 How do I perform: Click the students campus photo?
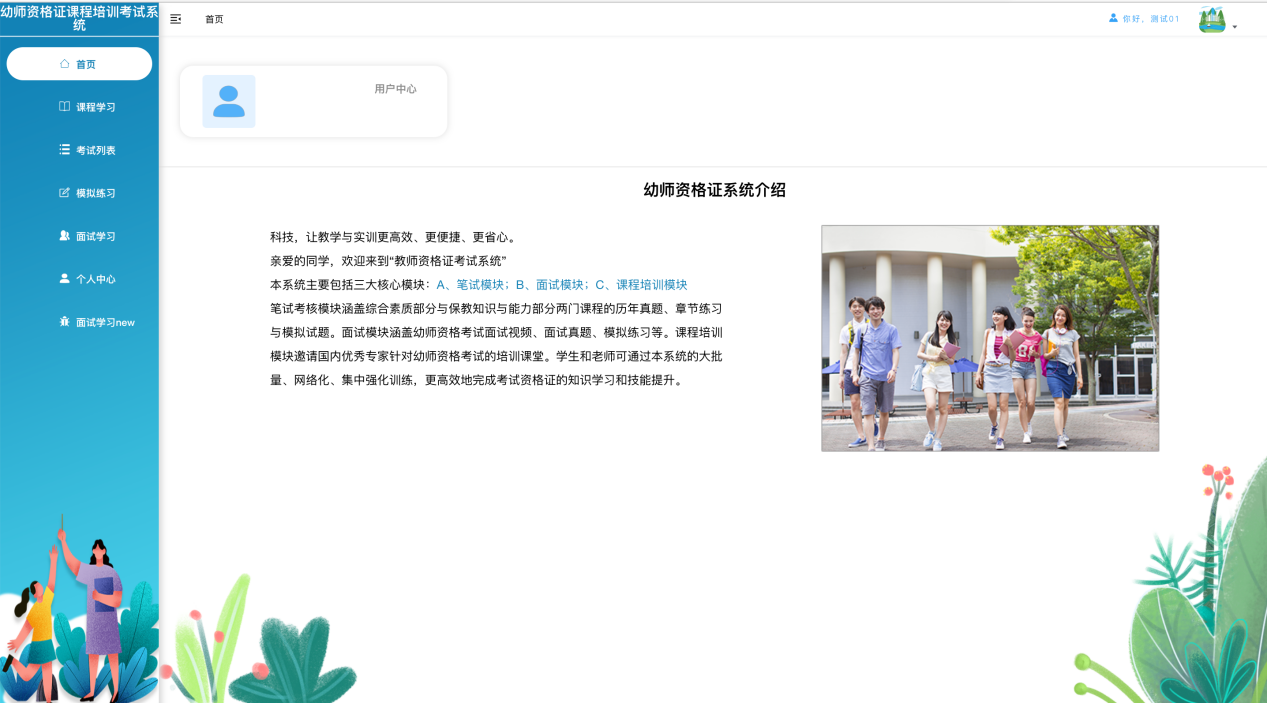click(x=990, y=338)
